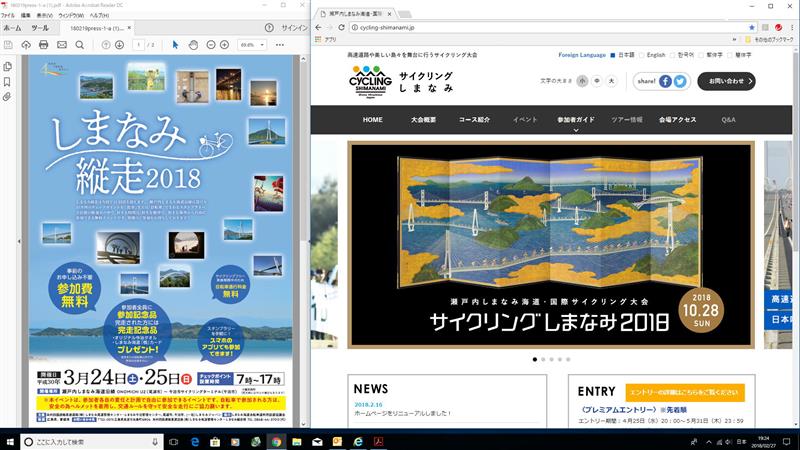Open 大会概要 navigation link
The width and height of the screenshot is (800, 450).
point(423,119)
